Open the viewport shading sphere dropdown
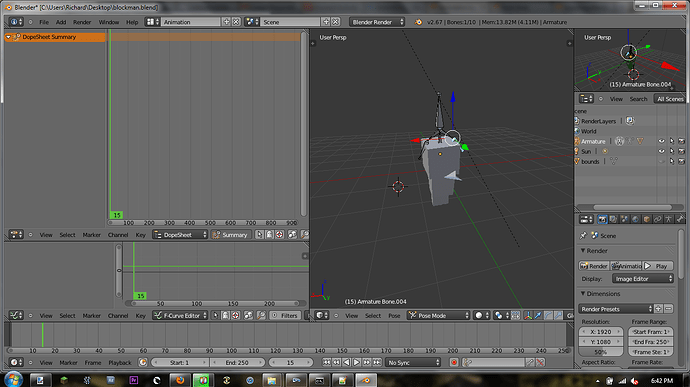Screen dimensions: 690x387 (x=481, y=315)
